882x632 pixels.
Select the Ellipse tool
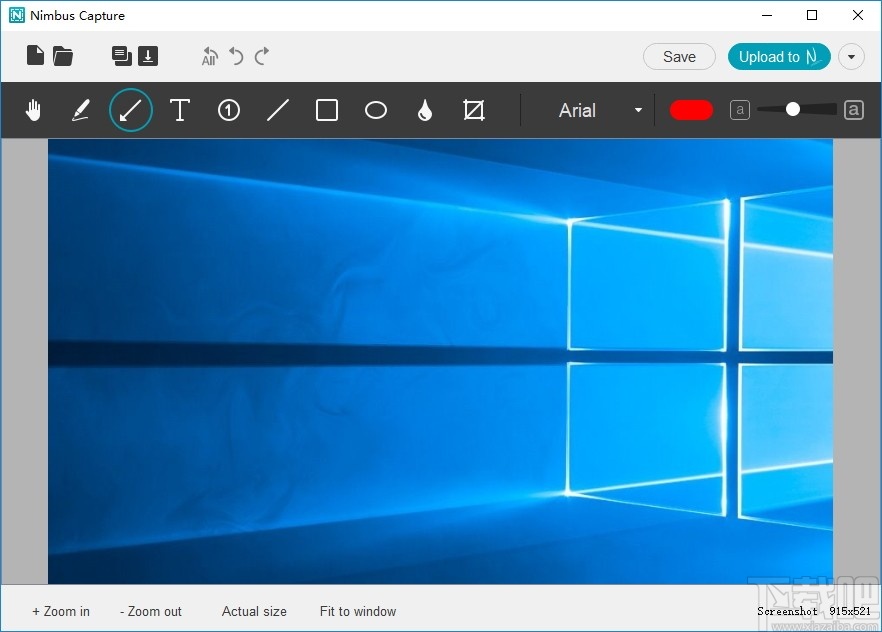376,110
